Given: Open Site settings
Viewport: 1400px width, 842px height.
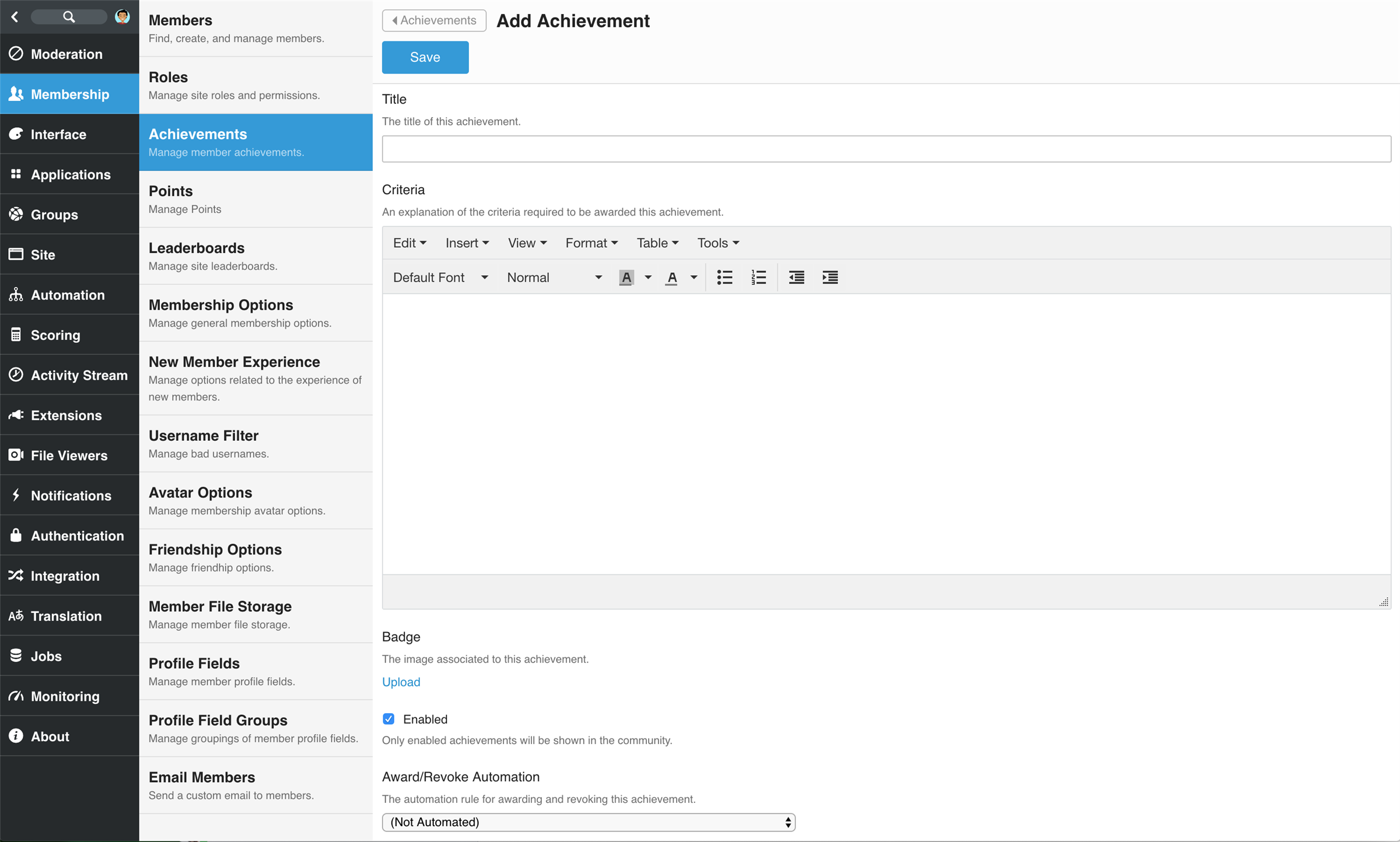Looking at the screenshot, I should (x=69, y=254).
